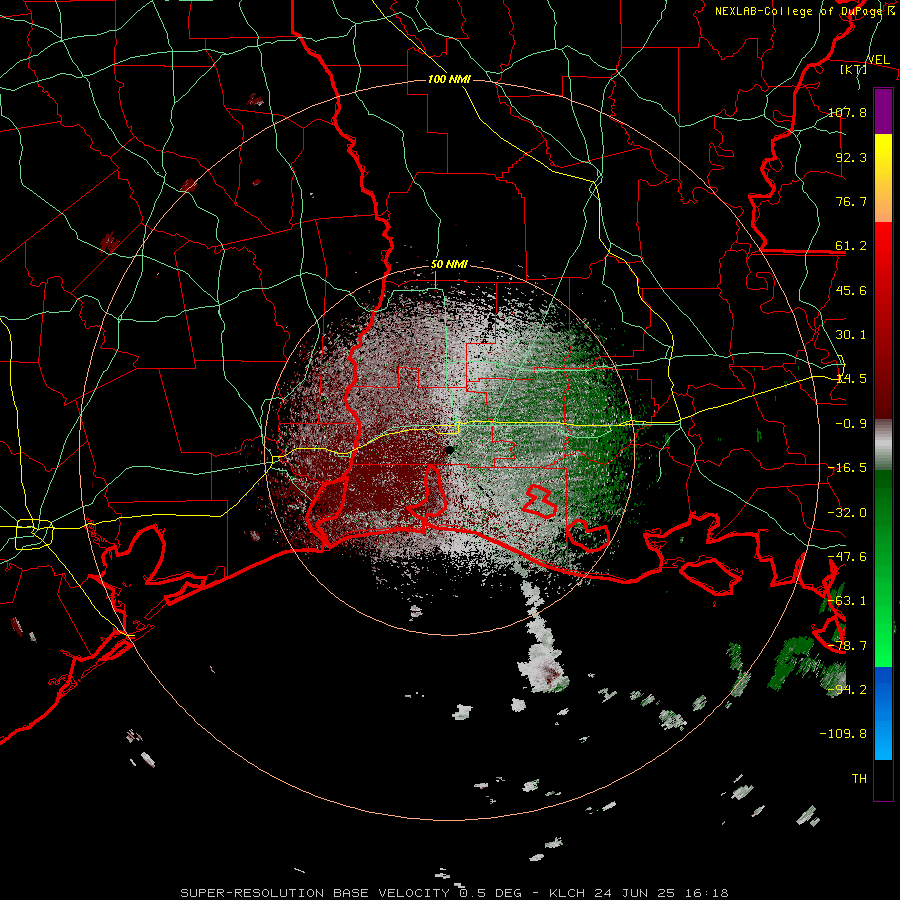Select the 30.1 scale value
900x900 pixels.
tap(851, 335)
